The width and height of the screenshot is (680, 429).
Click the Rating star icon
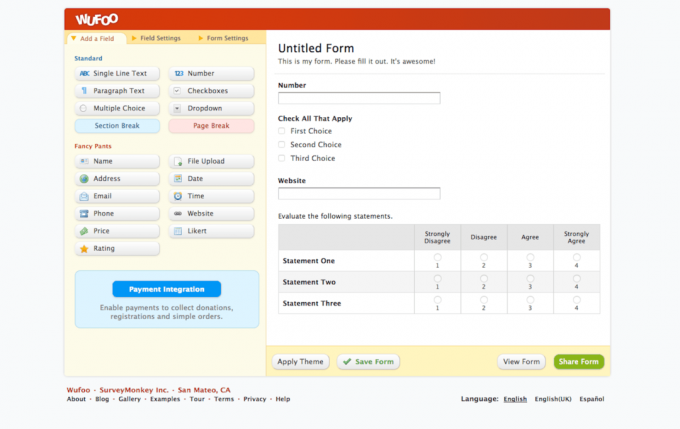84,249
